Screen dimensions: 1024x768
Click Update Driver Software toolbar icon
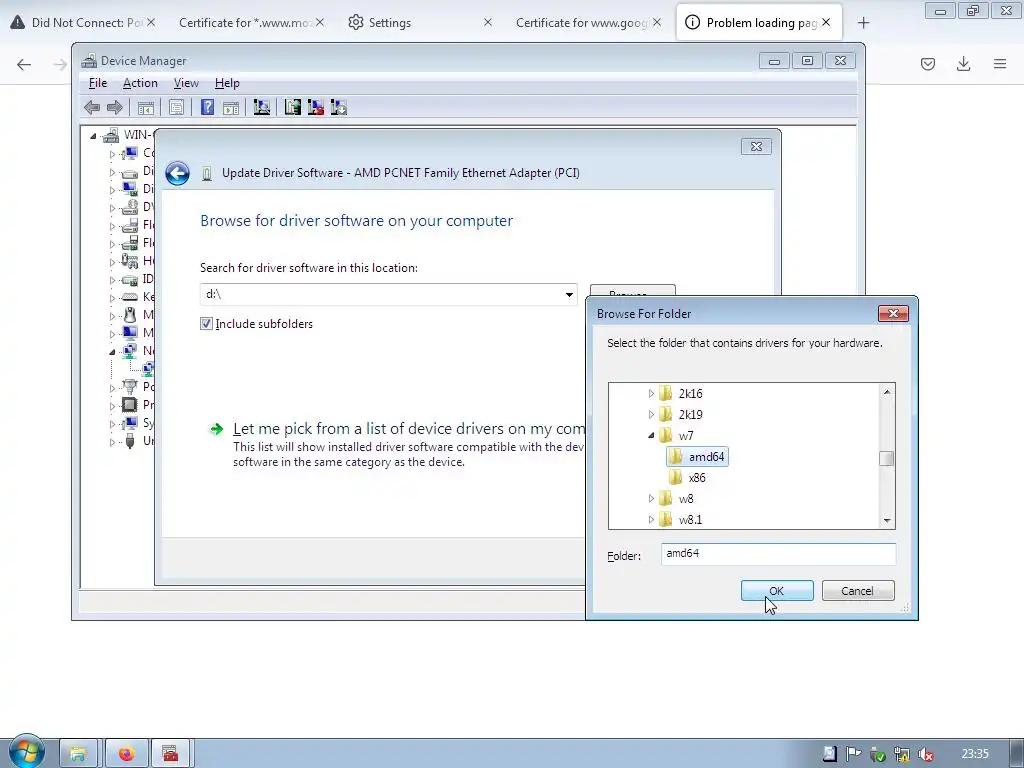click(x=293, y=107)
